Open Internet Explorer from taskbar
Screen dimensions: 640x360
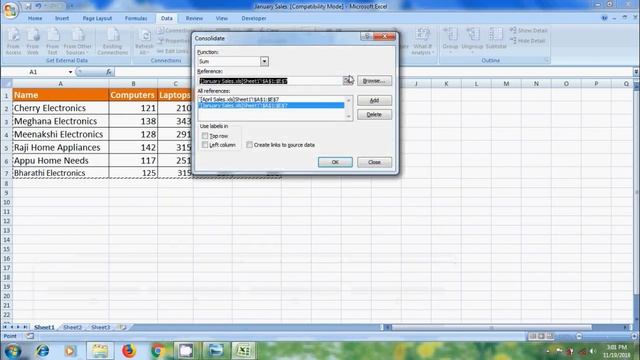point(42,351)
